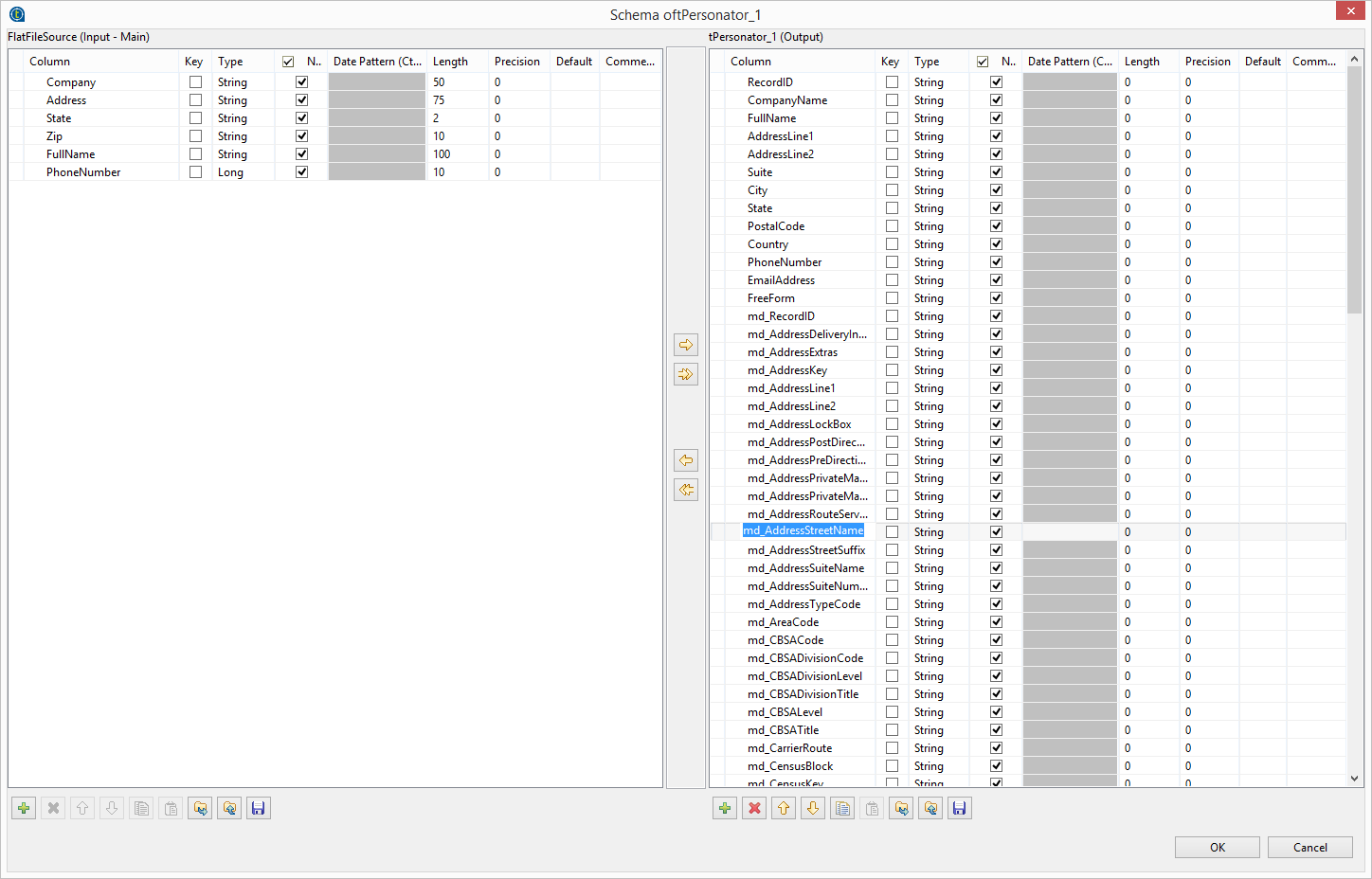Viewport: 1372px width, 879px height.
Task: Copy selected columns to output with single right arrow
Action: (686, 345)
